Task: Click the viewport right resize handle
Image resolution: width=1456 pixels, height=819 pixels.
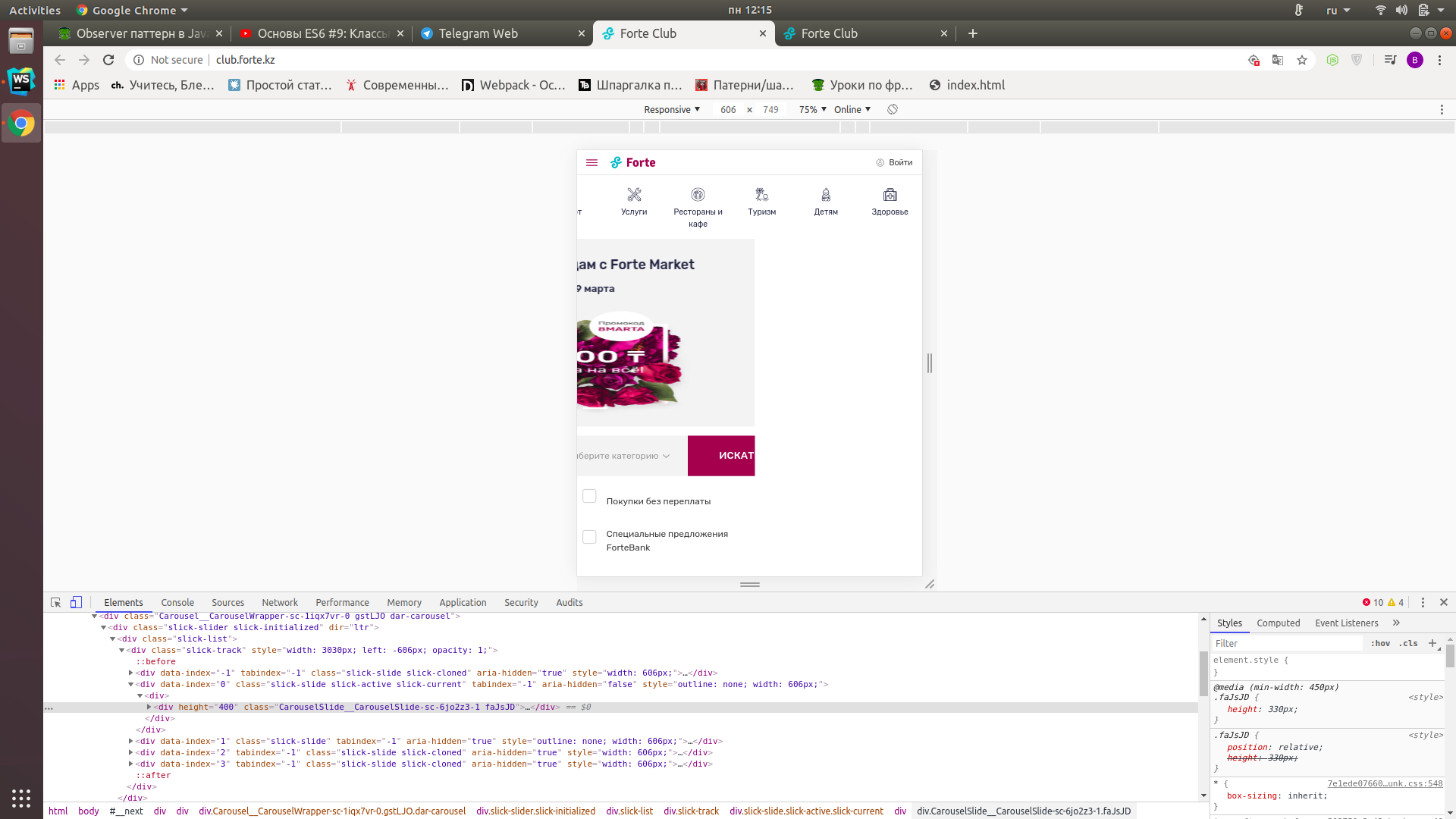Action: pyautogui.click(x=930, y=363)
